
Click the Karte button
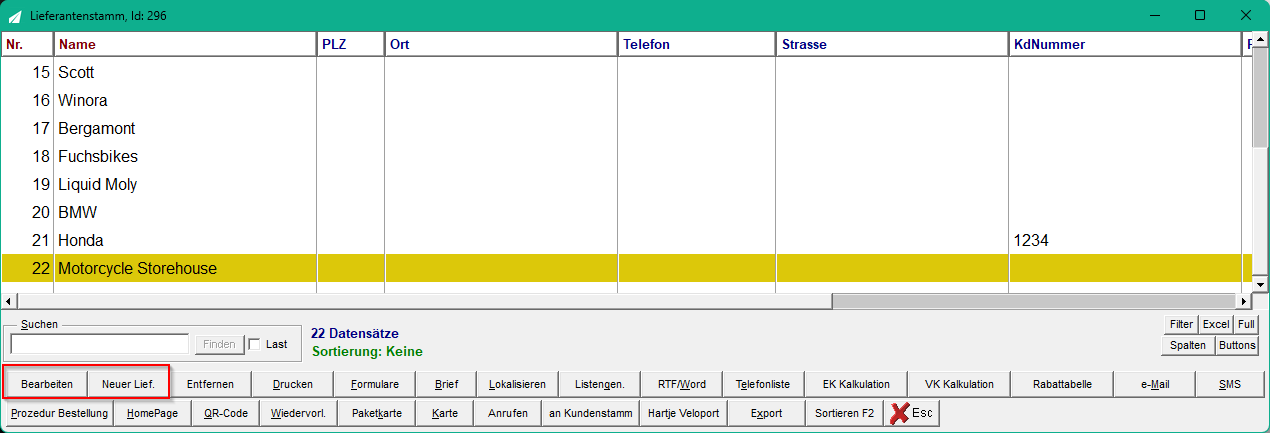click(x=445, y=413)
